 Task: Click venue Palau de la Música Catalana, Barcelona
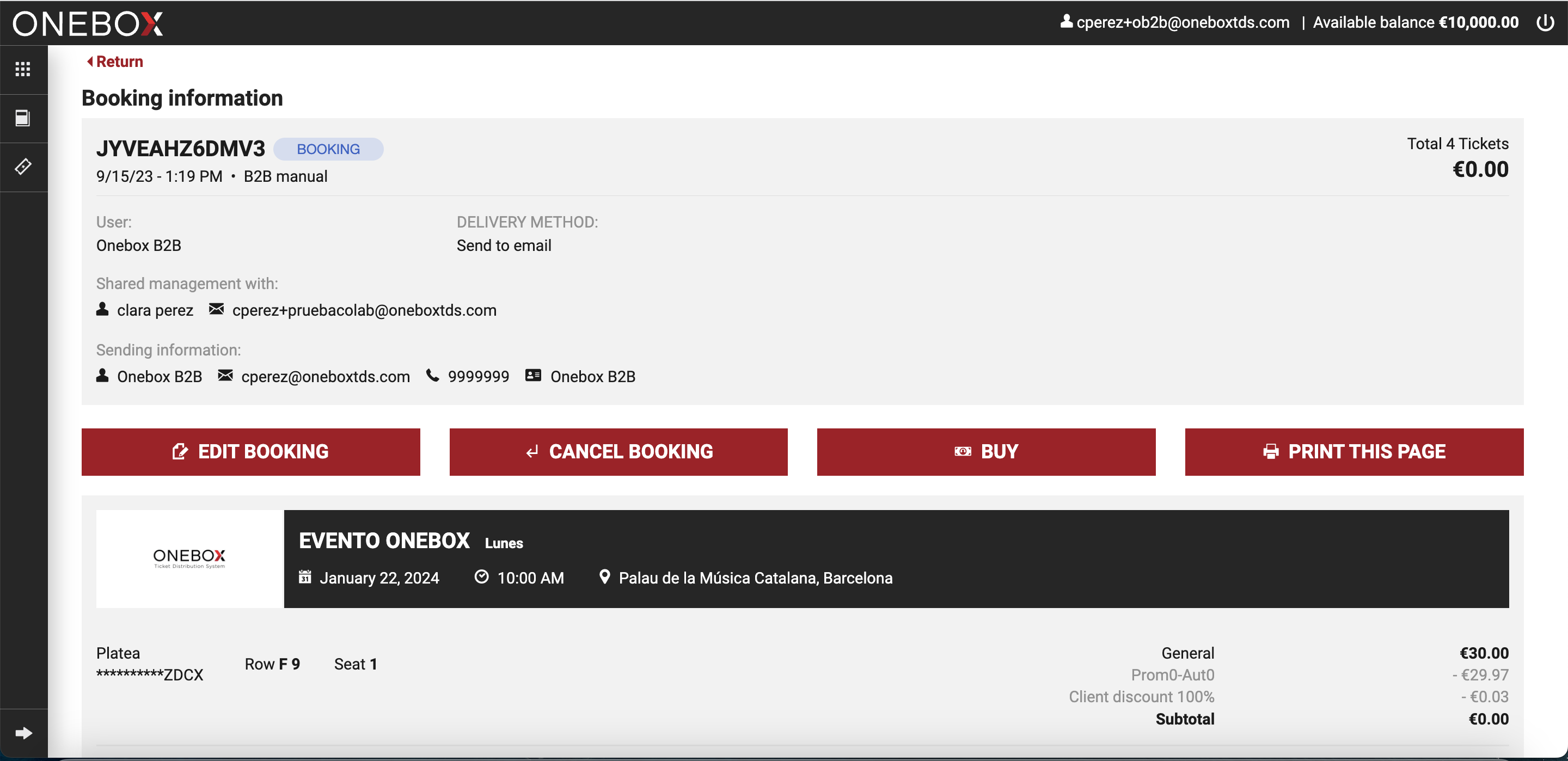(x=755, y=578)
